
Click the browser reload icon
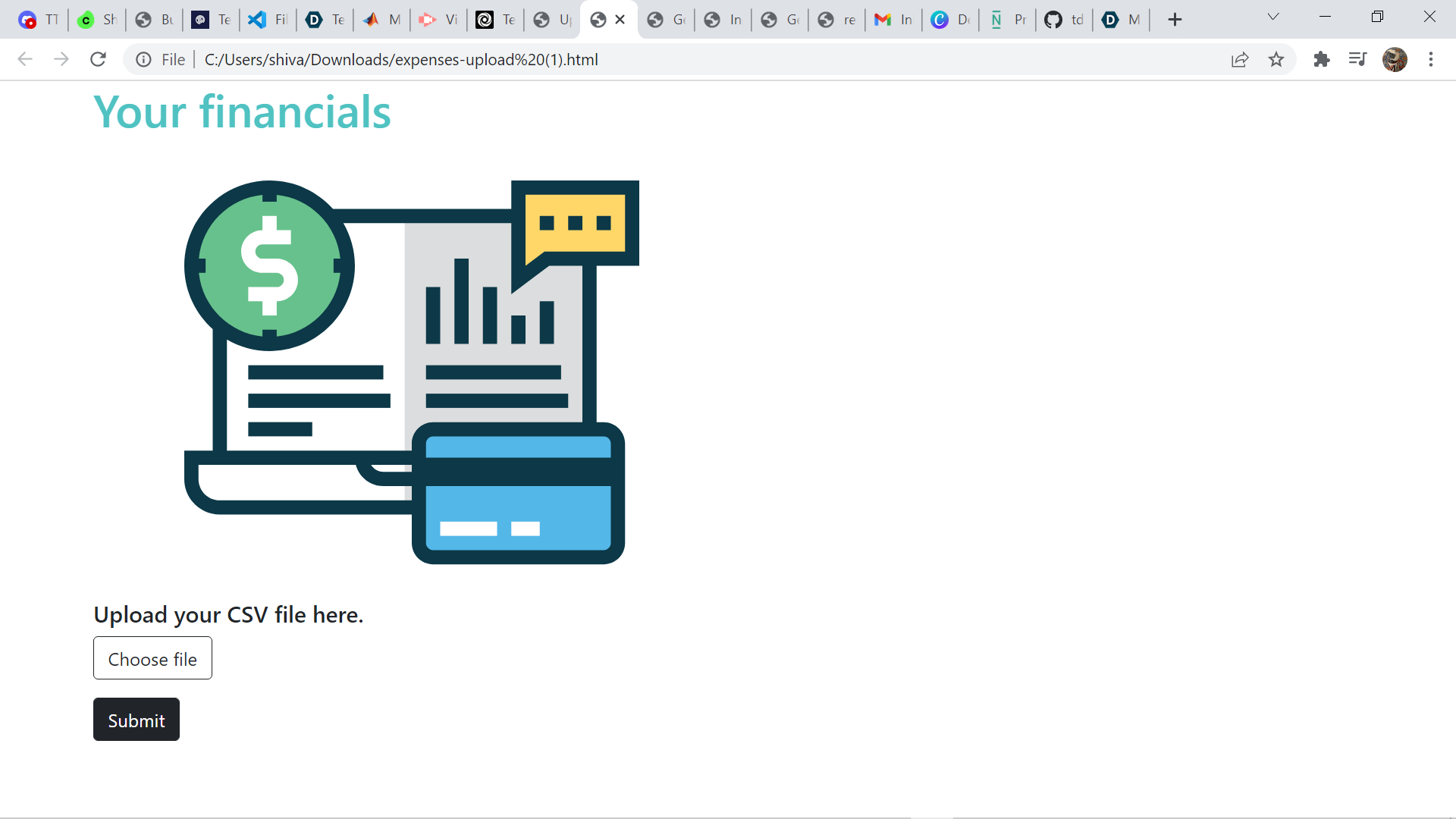(x=98, y=59)
